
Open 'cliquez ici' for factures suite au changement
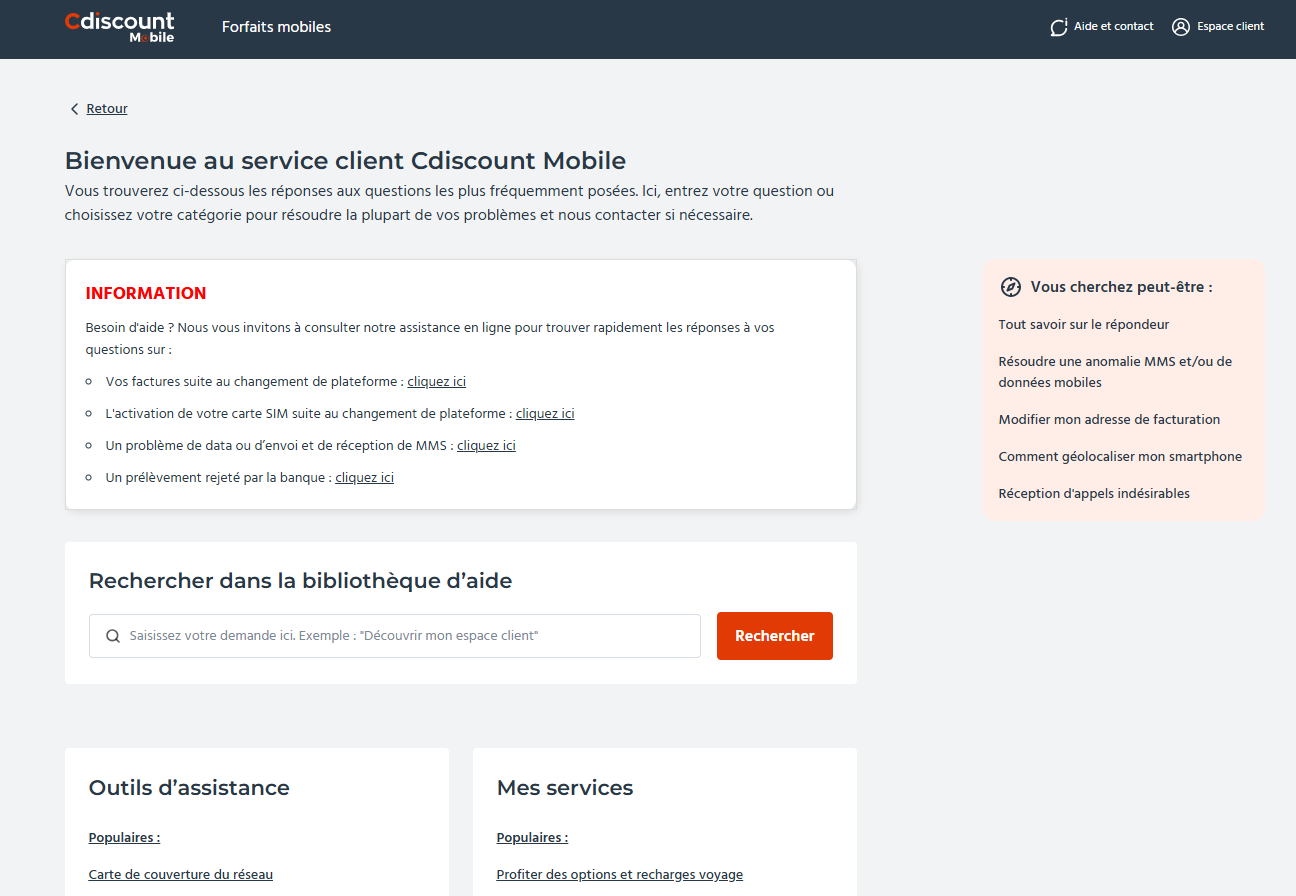436,382
